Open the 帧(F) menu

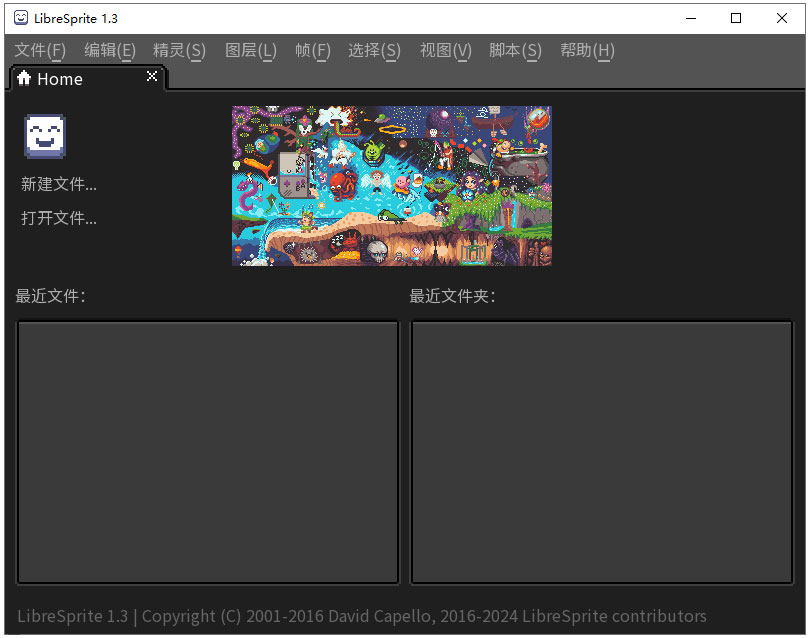click(x=313, y=51)
